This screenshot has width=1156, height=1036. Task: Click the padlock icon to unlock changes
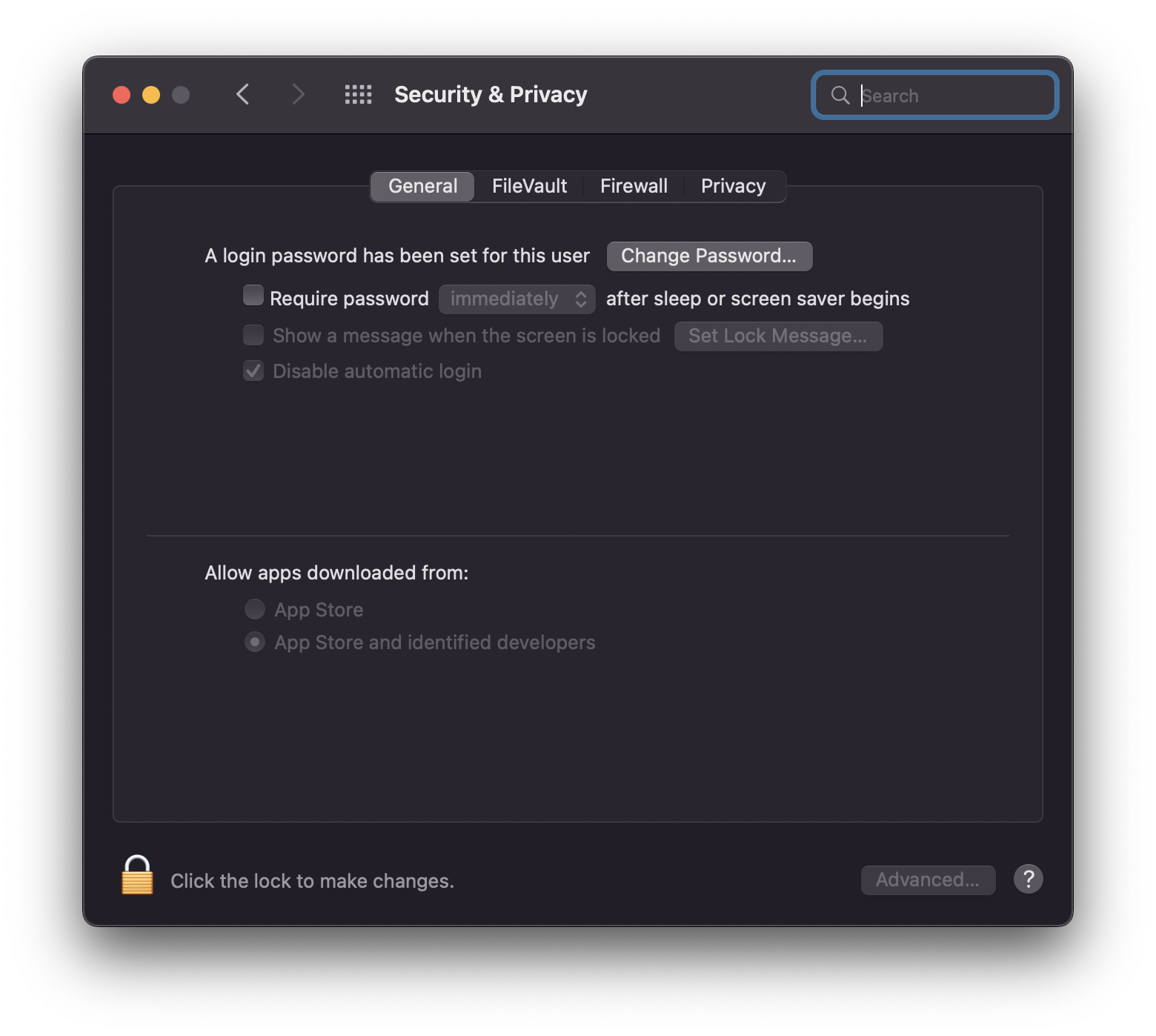pos(137,876)
